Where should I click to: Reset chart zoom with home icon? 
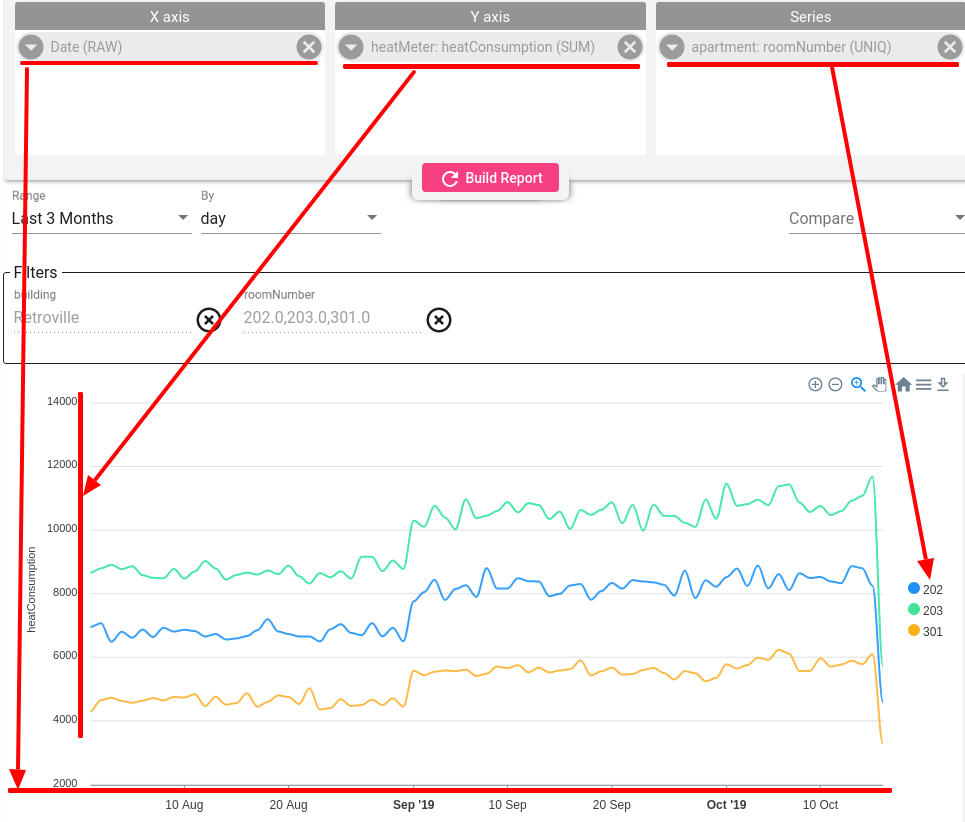point(903,385)
